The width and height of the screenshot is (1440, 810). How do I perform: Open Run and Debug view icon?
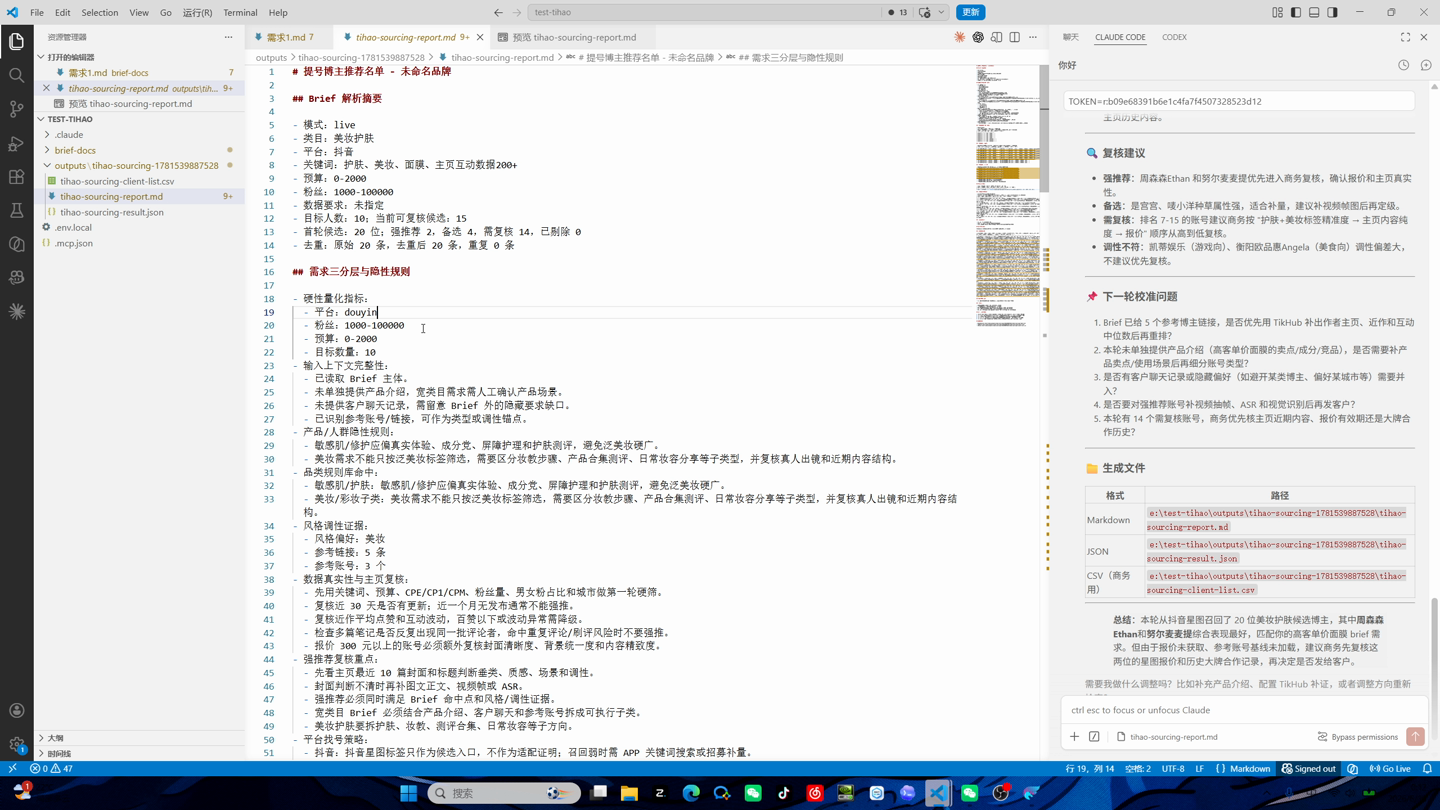point(16,143)
